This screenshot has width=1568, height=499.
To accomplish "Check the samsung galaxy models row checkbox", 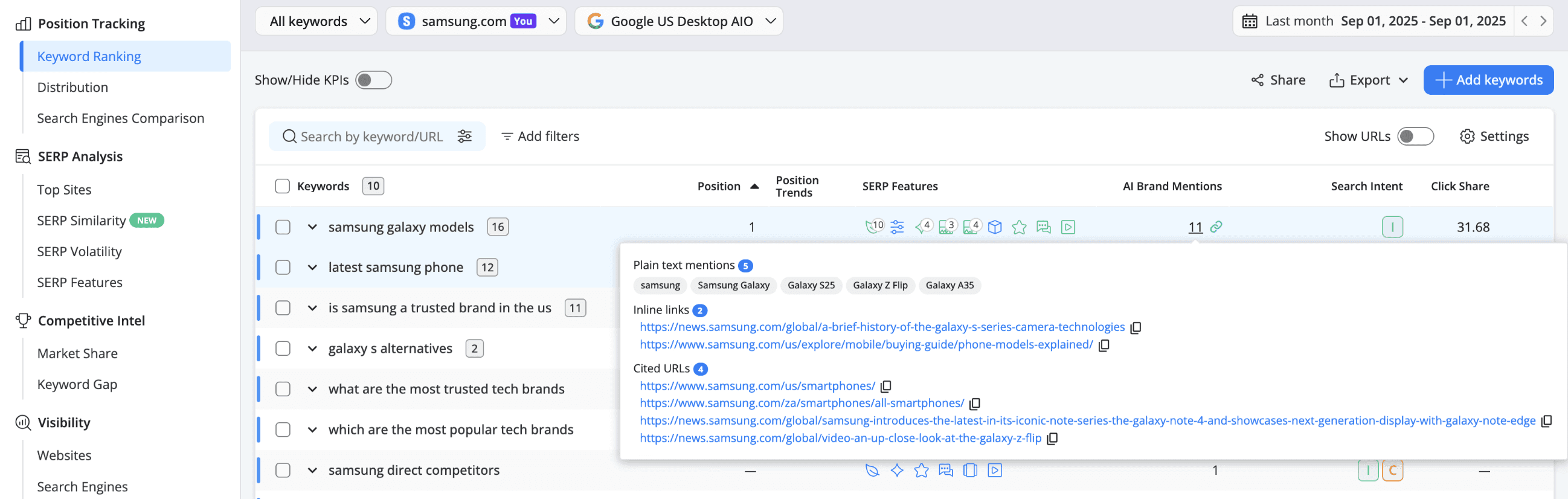I will coord(283,227).
